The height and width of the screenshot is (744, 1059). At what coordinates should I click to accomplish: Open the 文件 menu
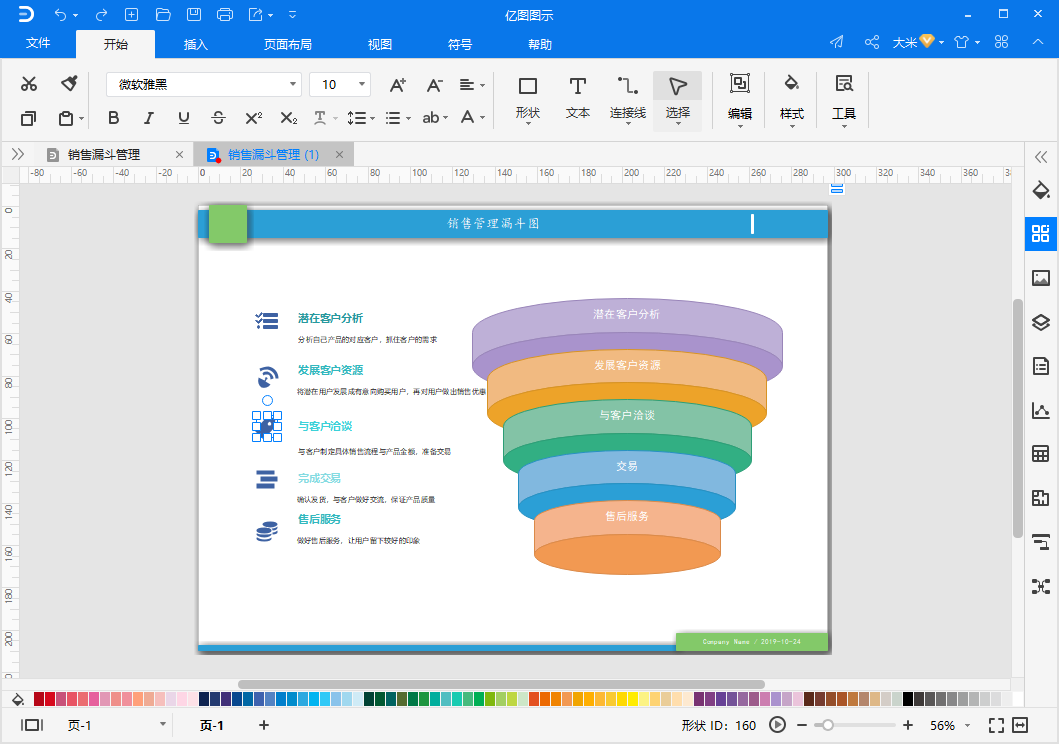pyautogui.click(x=38, y=43)
